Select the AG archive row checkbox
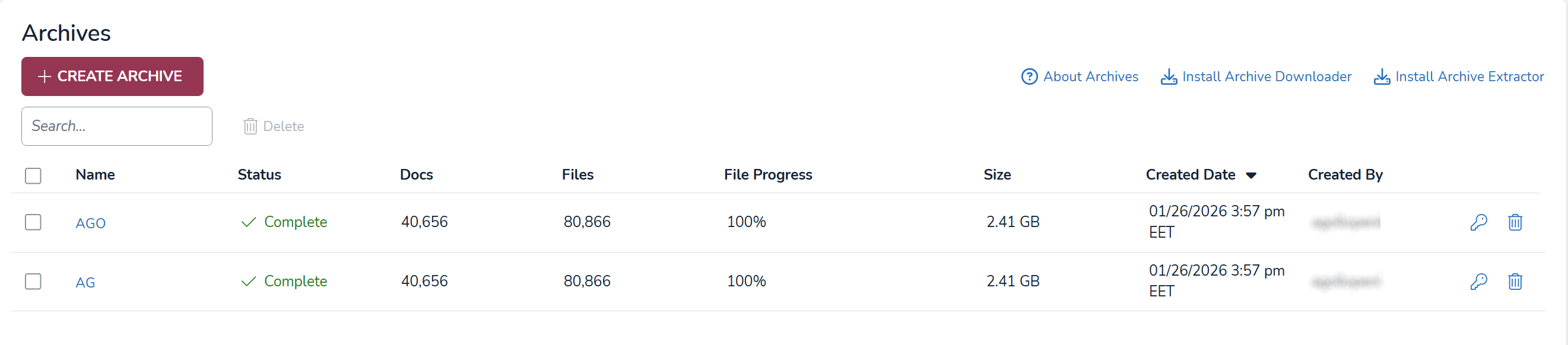 [x=33, y=281]
